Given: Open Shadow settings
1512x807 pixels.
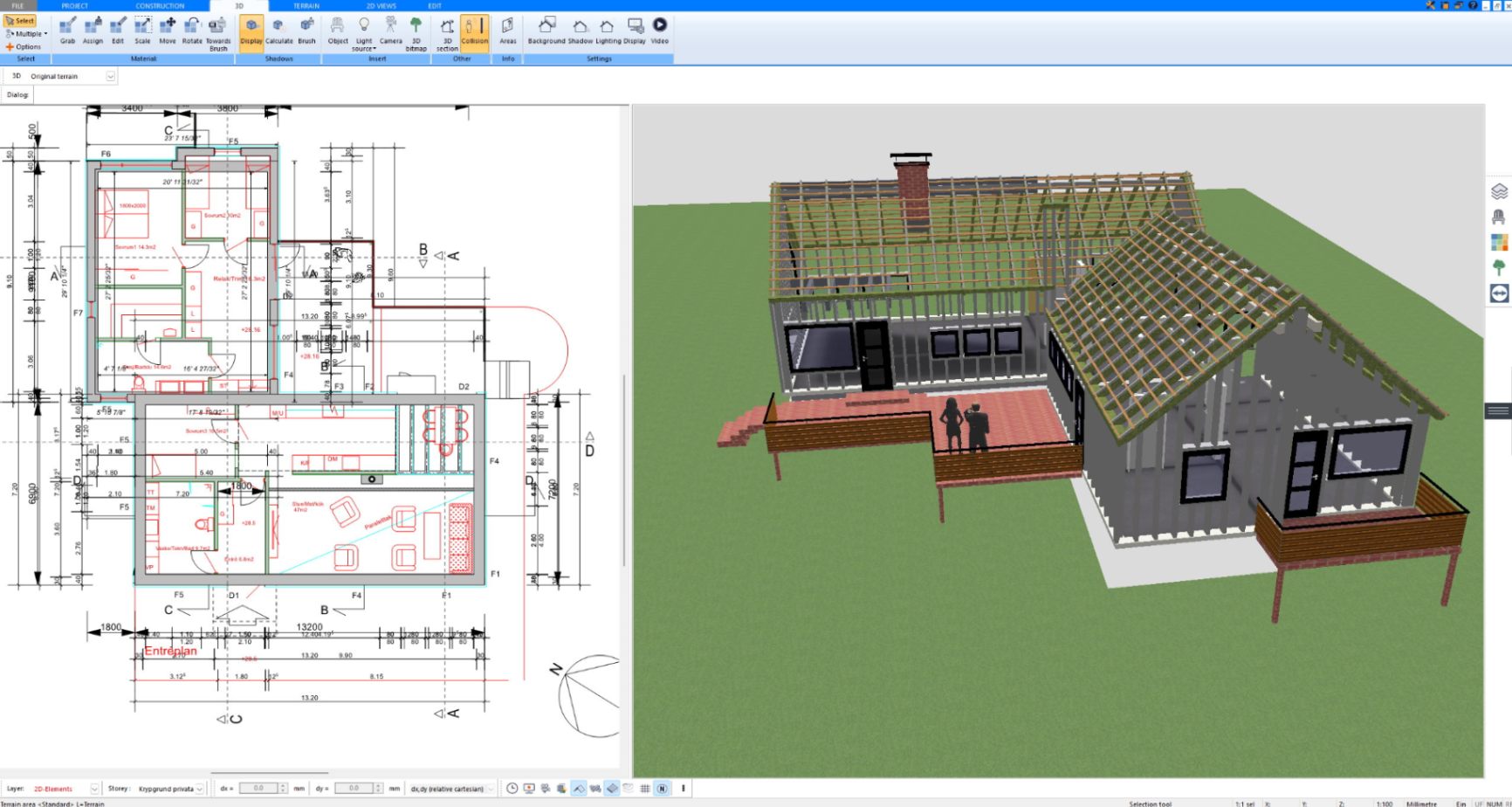Looking at the screenshot, I should click(581, 31).
